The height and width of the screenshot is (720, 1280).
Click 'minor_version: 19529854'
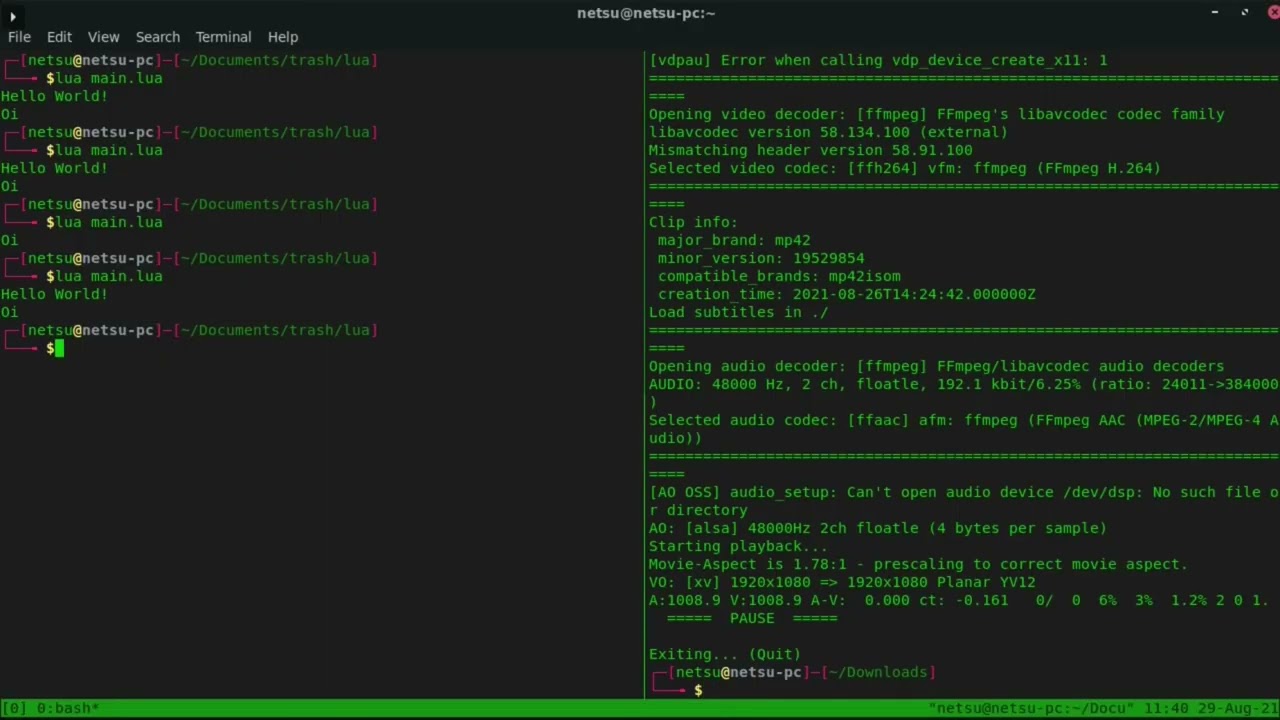point(761,258)
